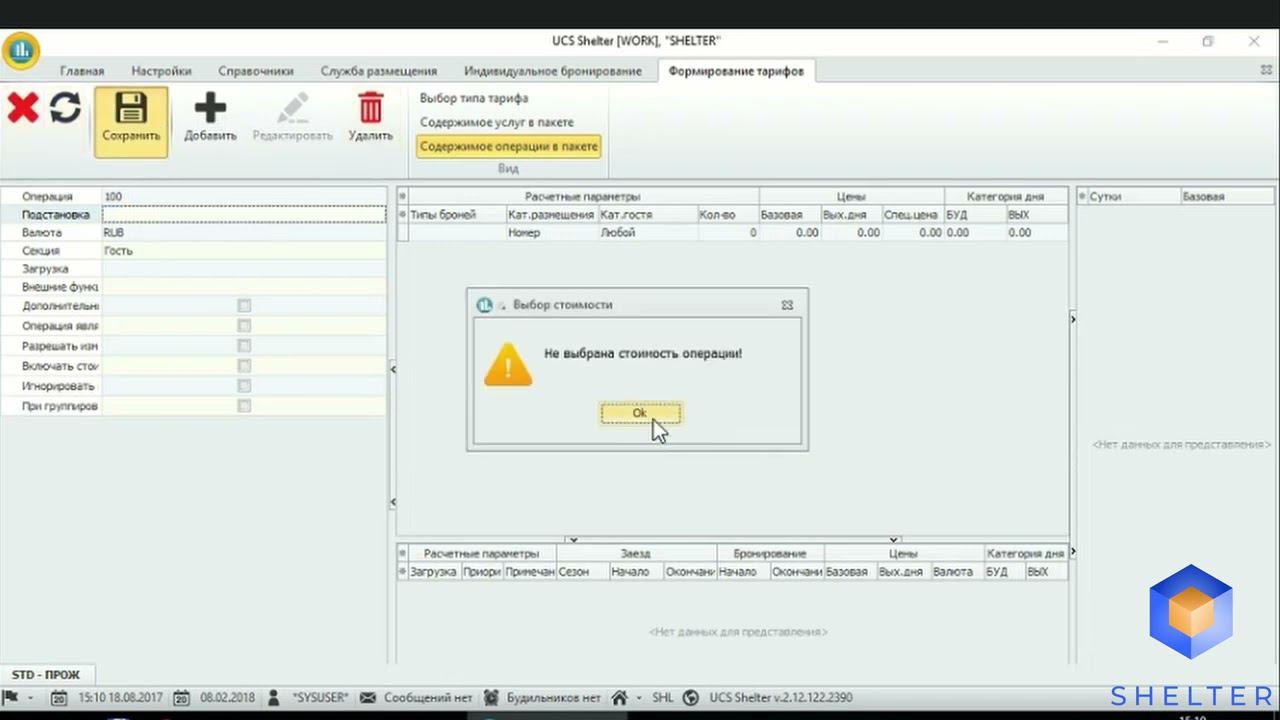Click the calendar icon beside 15:10 18.08.2017

tap(59, 698)
